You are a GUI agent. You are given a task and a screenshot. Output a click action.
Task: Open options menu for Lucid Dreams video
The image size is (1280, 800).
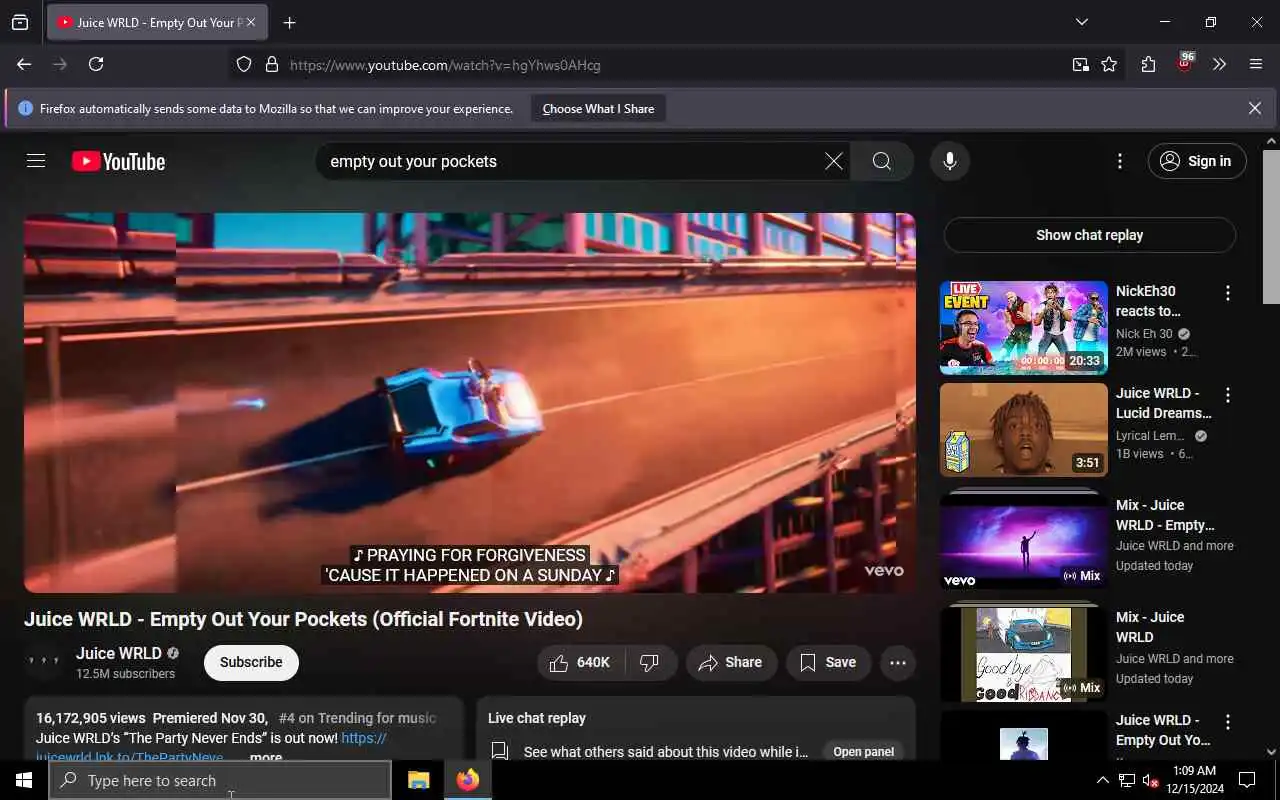pyautogui.click(x=1227, y=395)
